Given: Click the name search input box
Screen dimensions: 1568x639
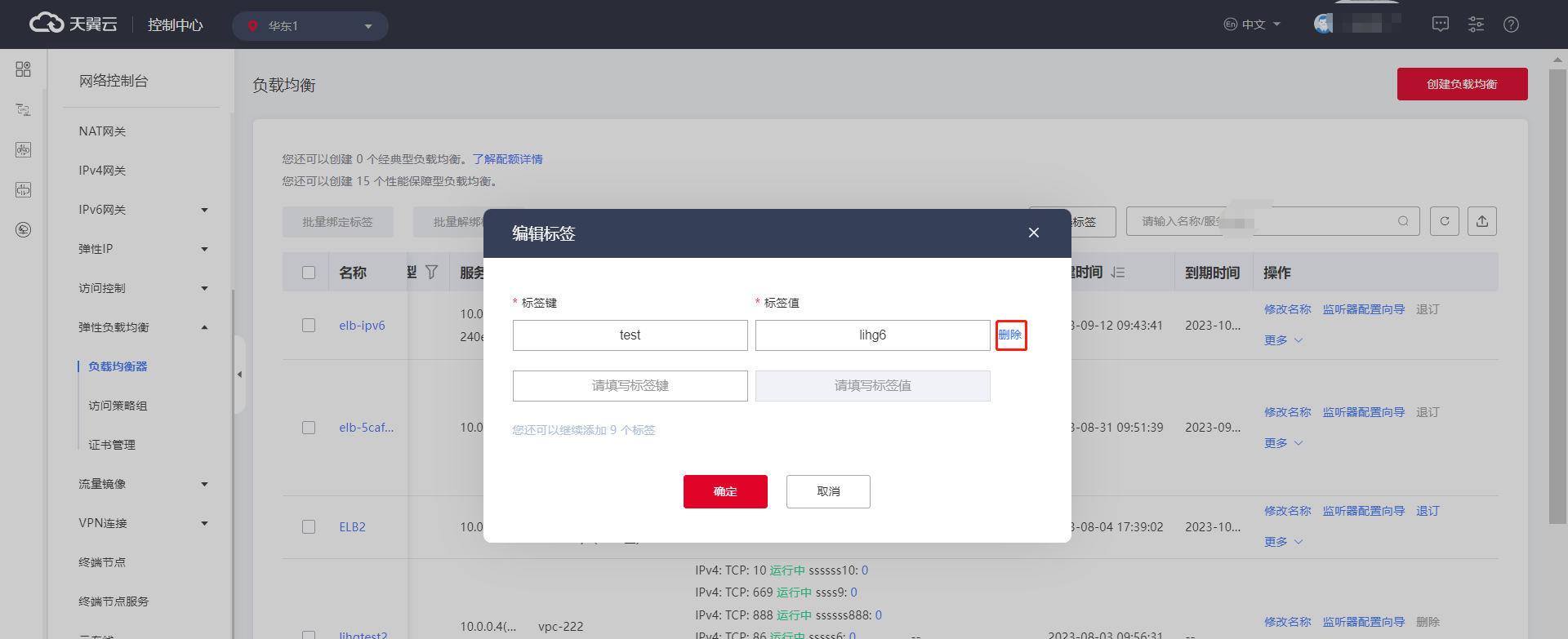Looking at the screenshot, I should click(1273, 221).
